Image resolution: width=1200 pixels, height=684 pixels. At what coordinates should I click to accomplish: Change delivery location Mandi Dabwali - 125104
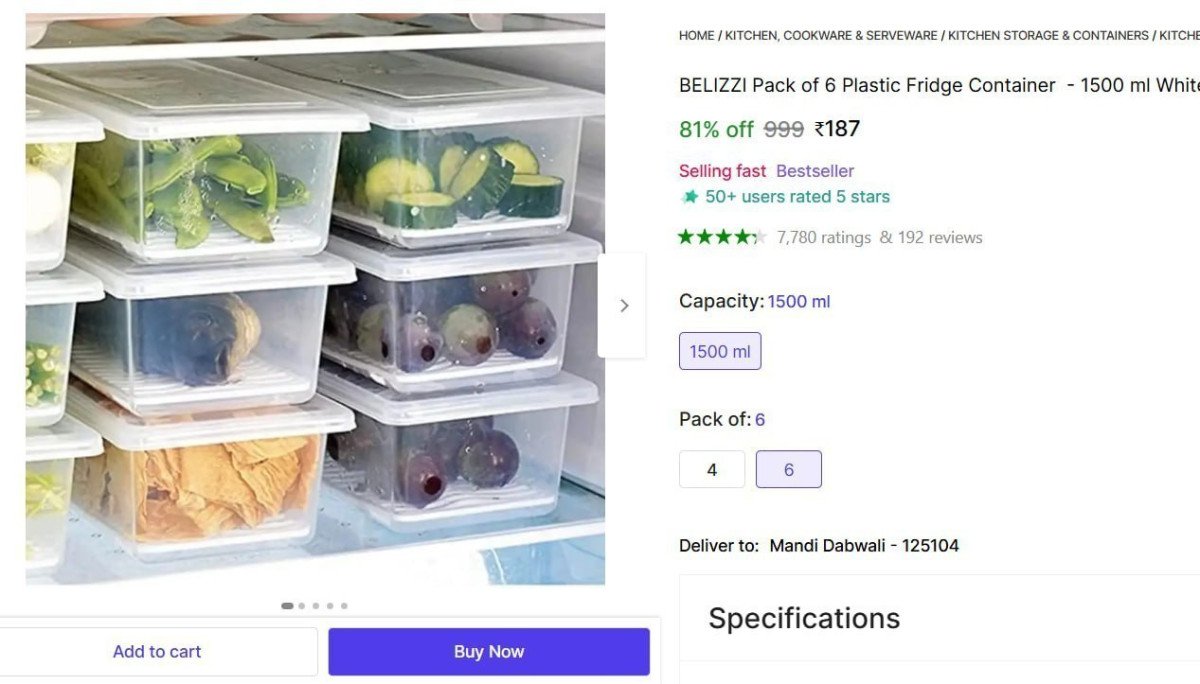click(864, 545)
